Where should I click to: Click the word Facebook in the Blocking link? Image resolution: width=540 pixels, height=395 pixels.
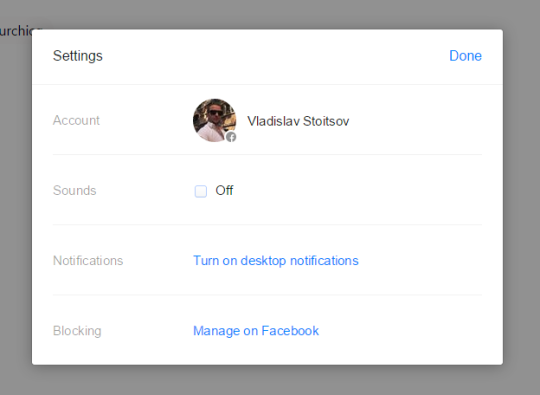coord(290,331)
